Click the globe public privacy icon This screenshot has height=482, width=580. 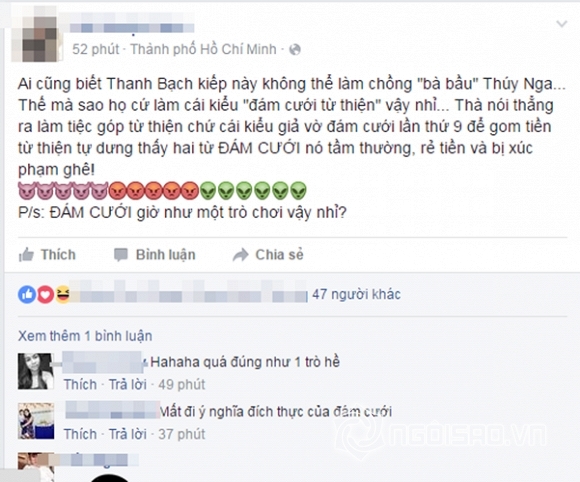click(295, 49)
